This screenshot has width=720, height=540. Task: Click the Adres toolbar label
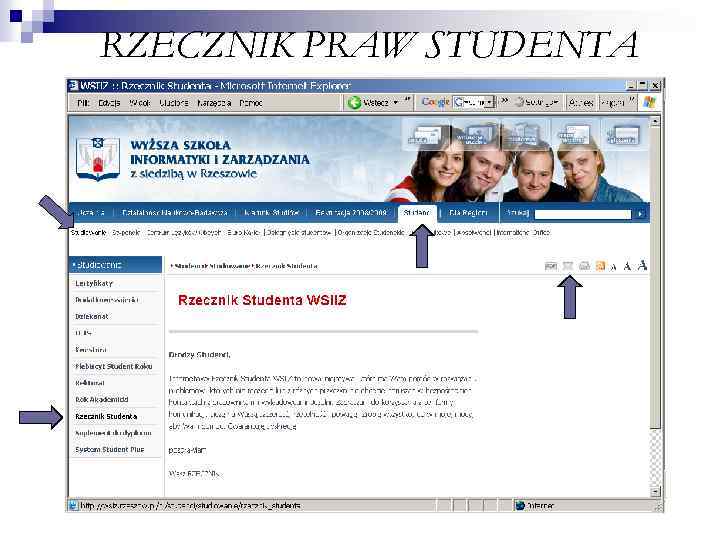[x=581, y=103]
